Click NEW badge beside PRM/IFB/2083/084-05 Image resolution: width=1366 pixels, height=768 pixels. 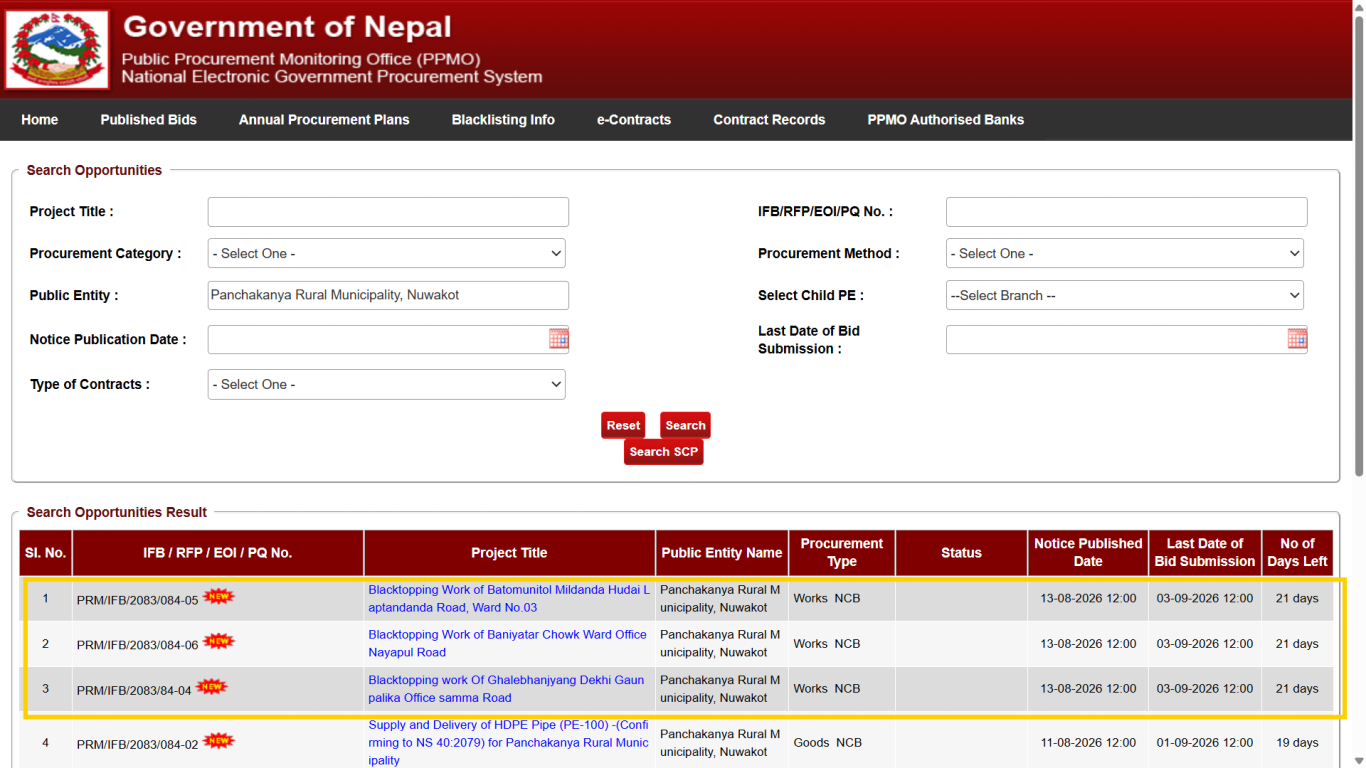(219, 597)
